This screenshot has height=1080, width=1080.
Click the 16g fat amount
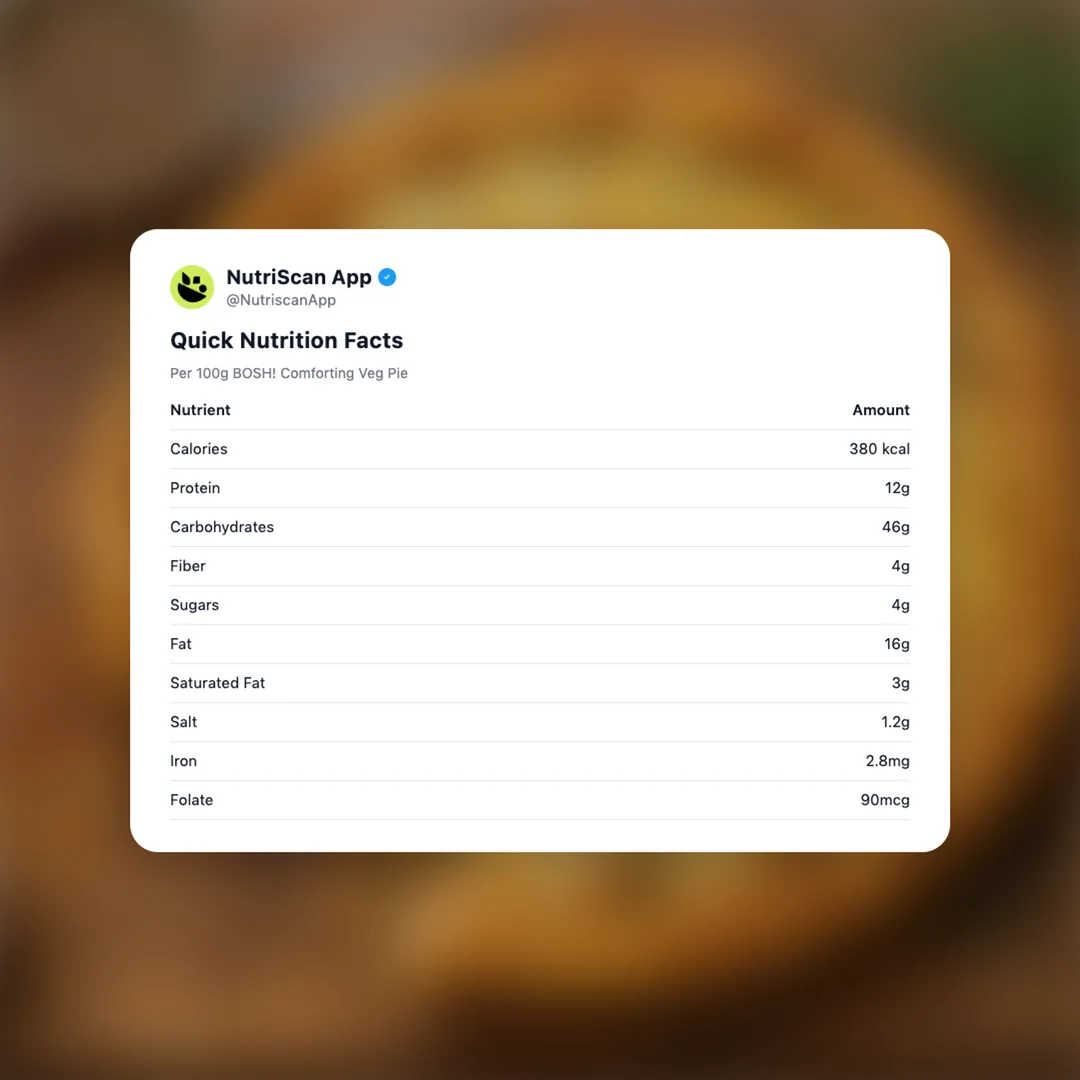tap(896, 644)
